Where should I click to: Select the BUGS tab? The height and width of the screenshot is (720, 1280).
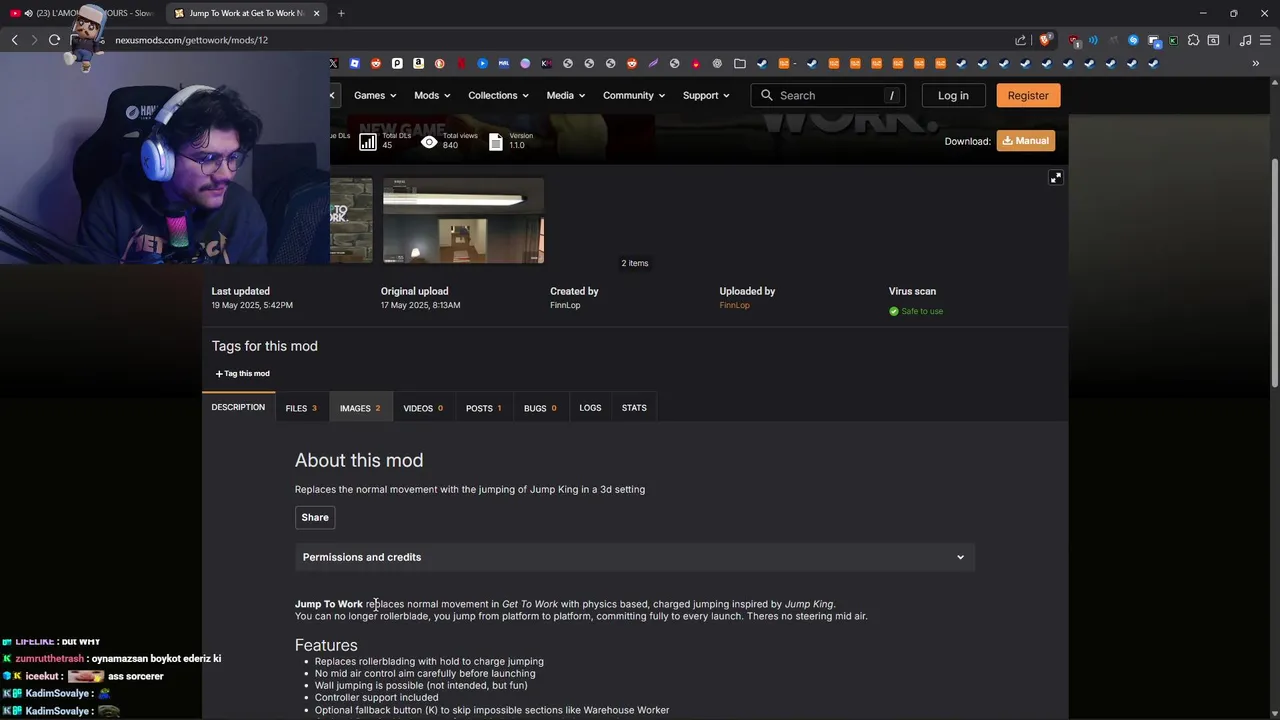pos(540,408)
